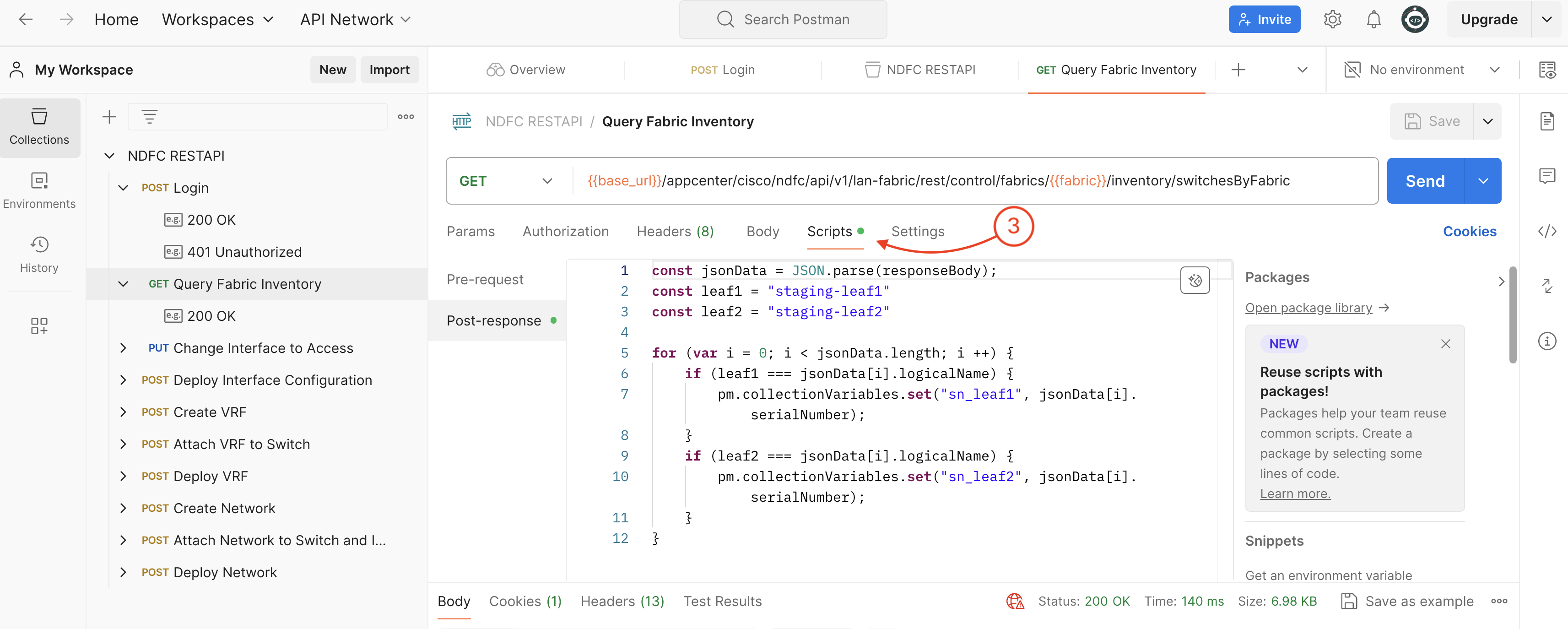Go back with the left arrow icon
1568x629 pixels.
(26, 20)
